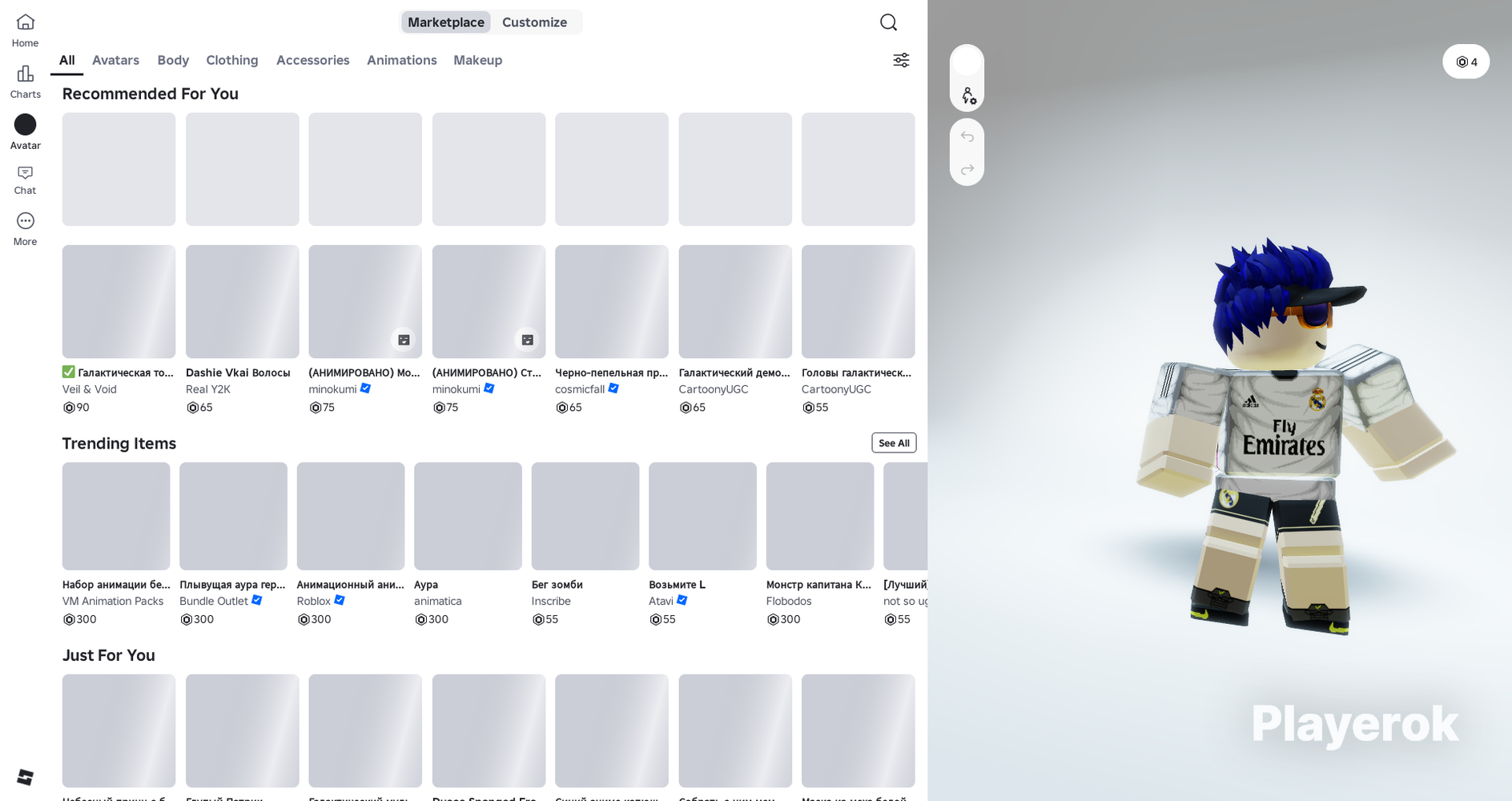
Task: Visit creator cosmicfall's page
Action: coord(580,389)
